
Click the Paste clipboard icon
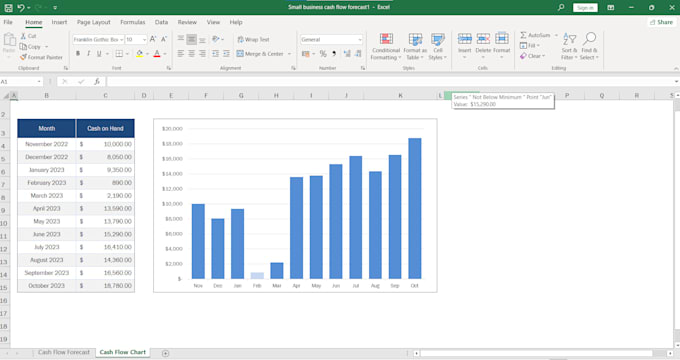(9, 40)
